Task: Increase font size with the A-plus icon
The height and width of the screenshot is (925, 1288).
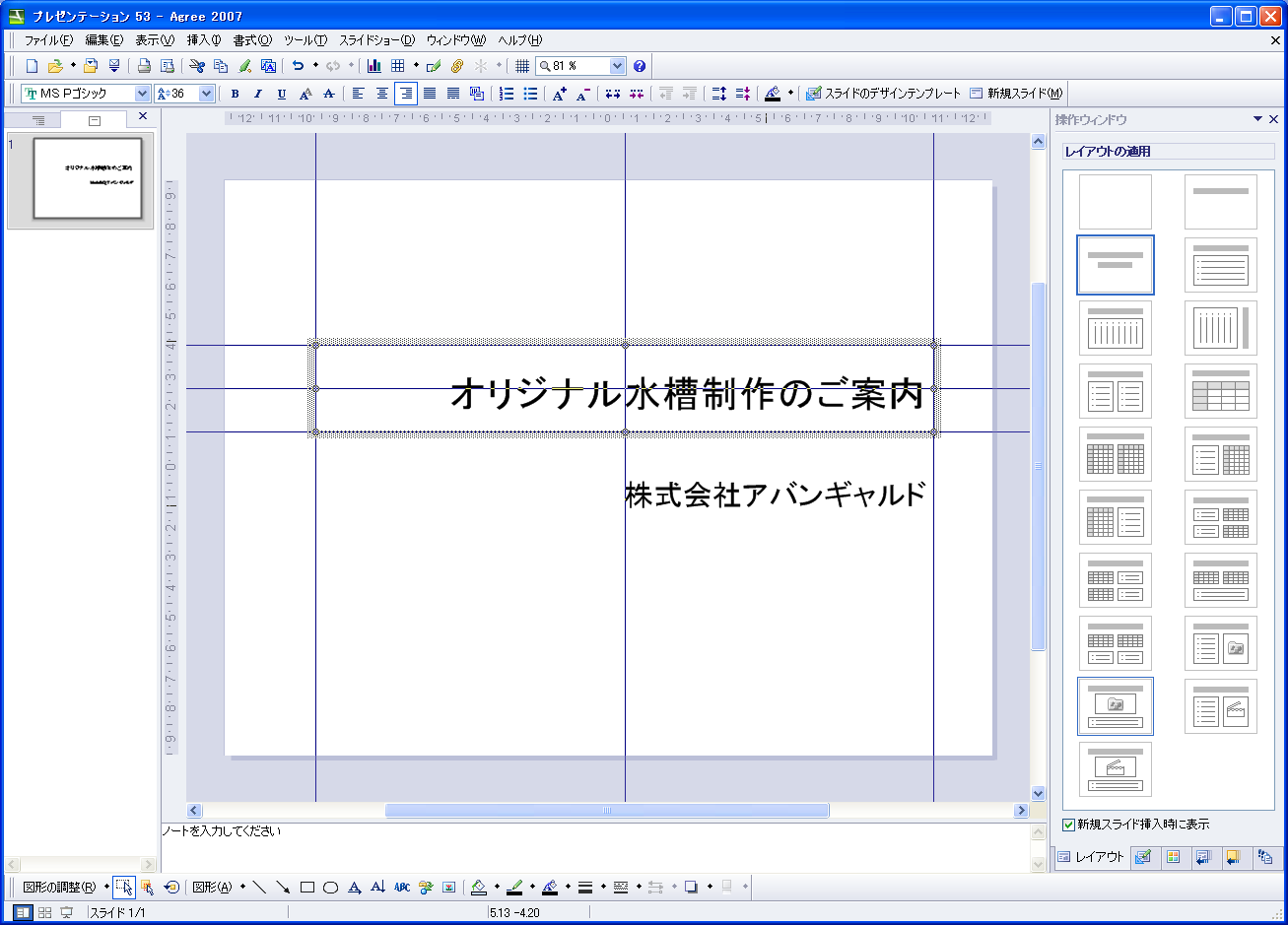Action: coord(560,94)
